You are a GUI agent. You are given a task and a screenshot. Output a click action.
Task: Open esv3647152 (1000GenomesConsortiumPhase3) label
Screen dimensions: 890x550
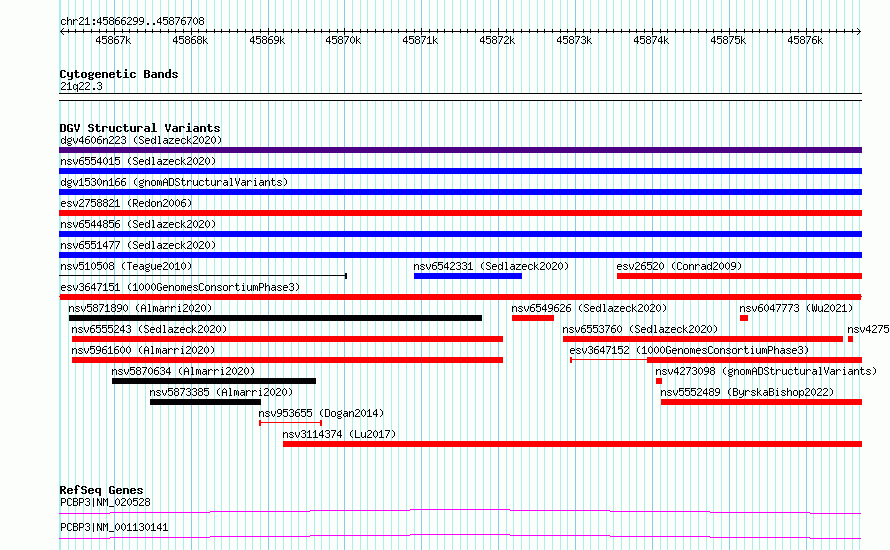click(x=689, y=350)
